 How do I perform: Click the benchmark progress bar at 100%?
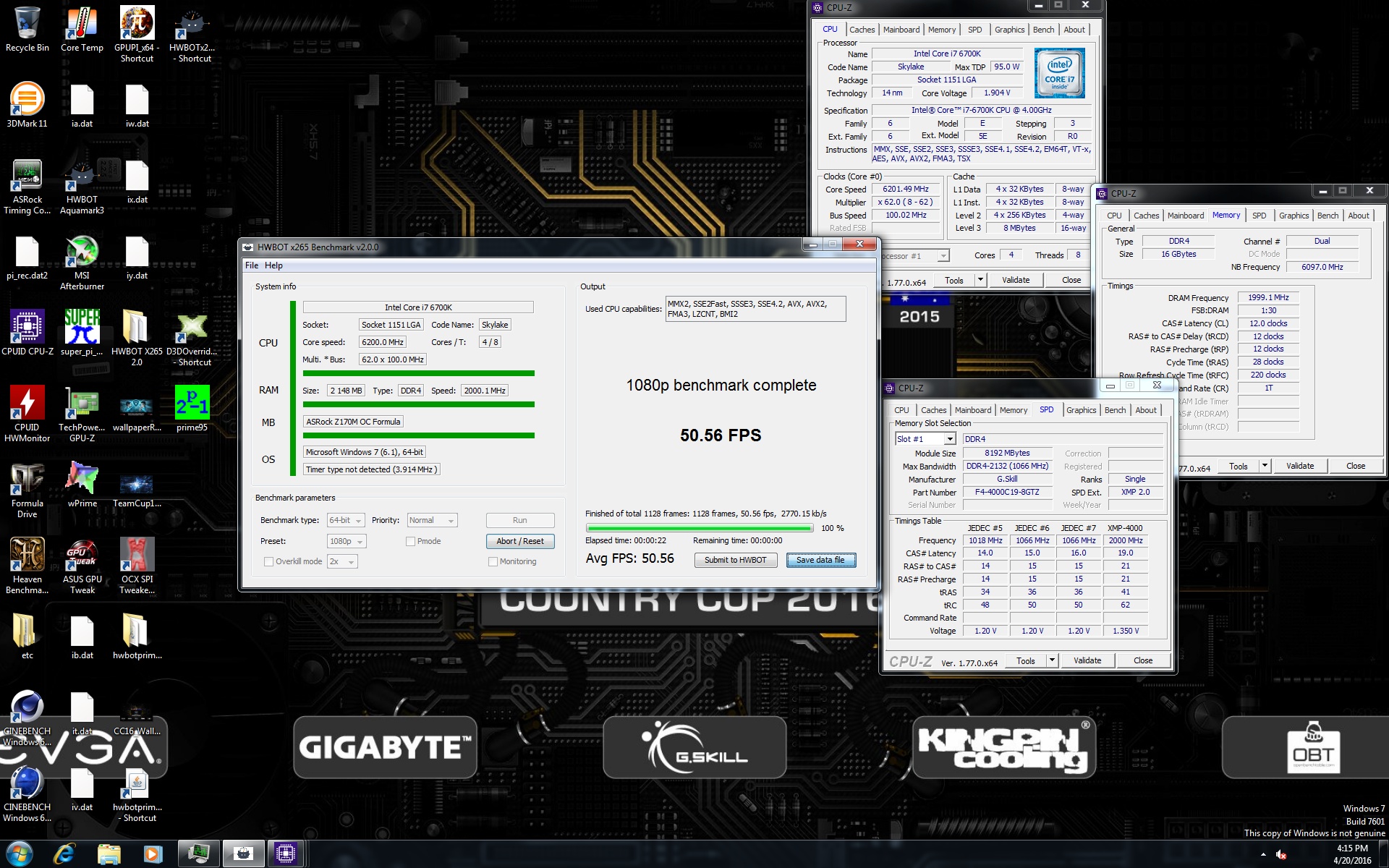point(700,528)
